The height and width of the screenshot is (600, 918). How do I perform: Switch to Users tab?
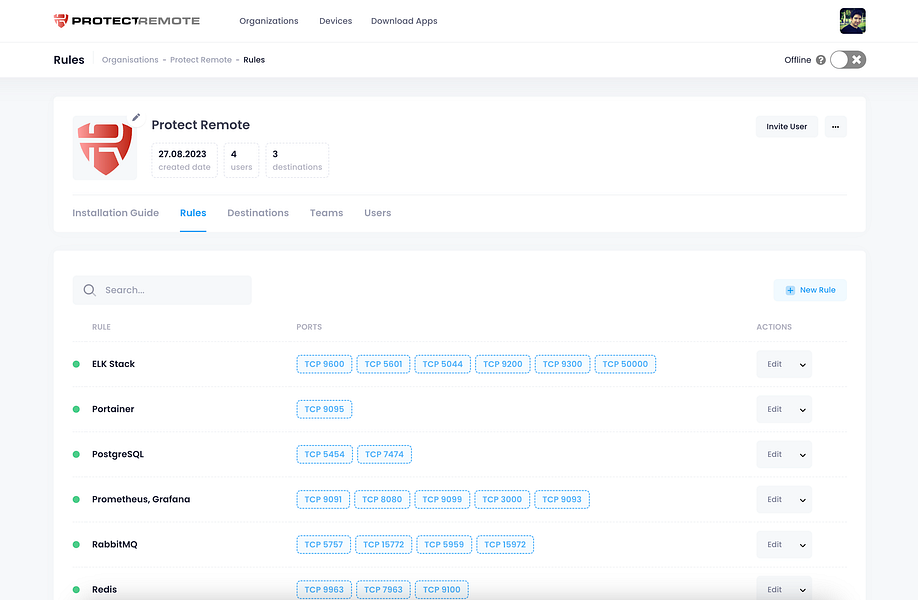point(378,213)
